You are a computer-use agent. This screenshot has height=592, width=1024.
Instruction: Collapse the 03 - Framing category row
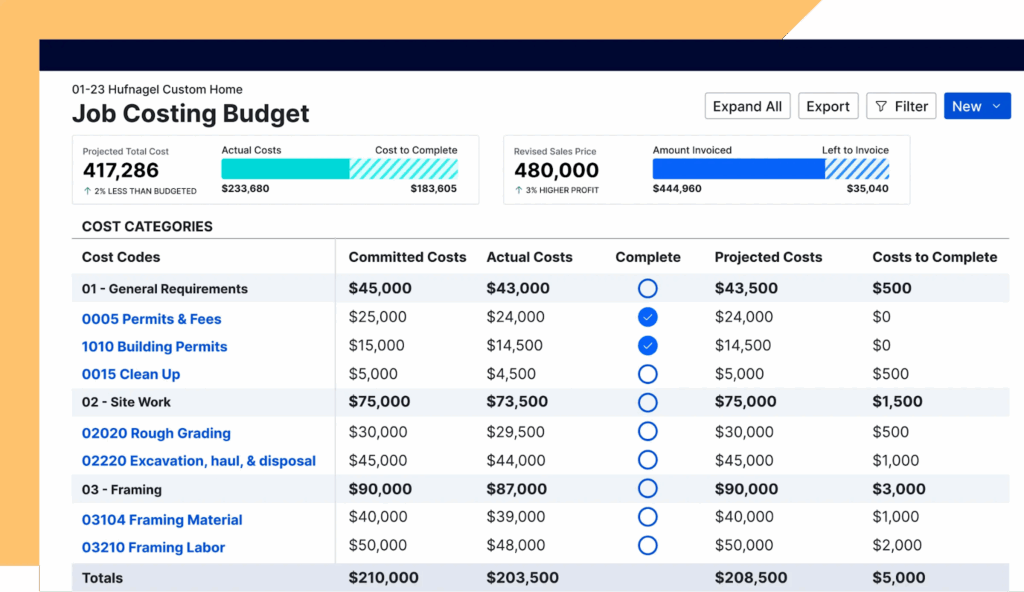(x=121, y=490)
